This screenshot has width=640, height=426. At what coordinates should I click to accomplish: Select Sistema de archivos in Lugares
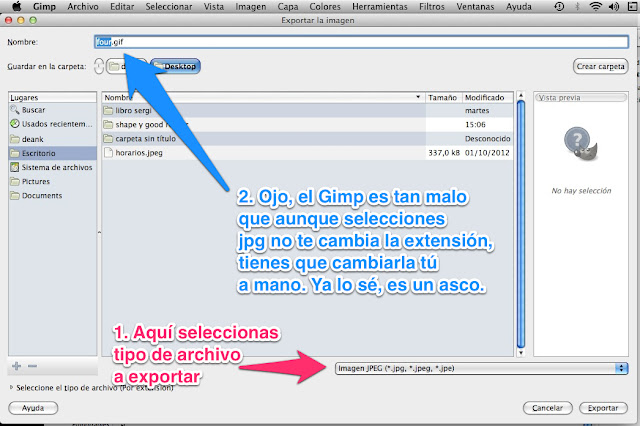(x=52, y=167)
